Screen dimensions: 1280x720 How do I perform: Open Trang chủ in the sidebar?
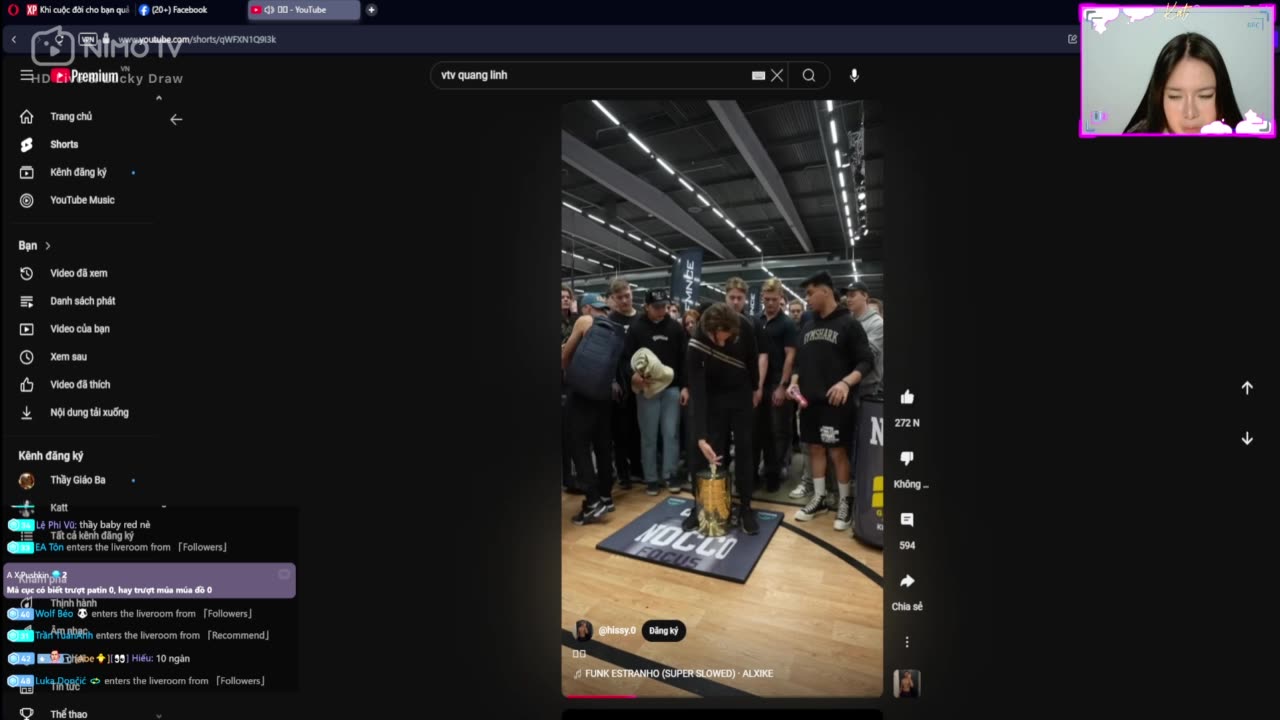(71, 116)
